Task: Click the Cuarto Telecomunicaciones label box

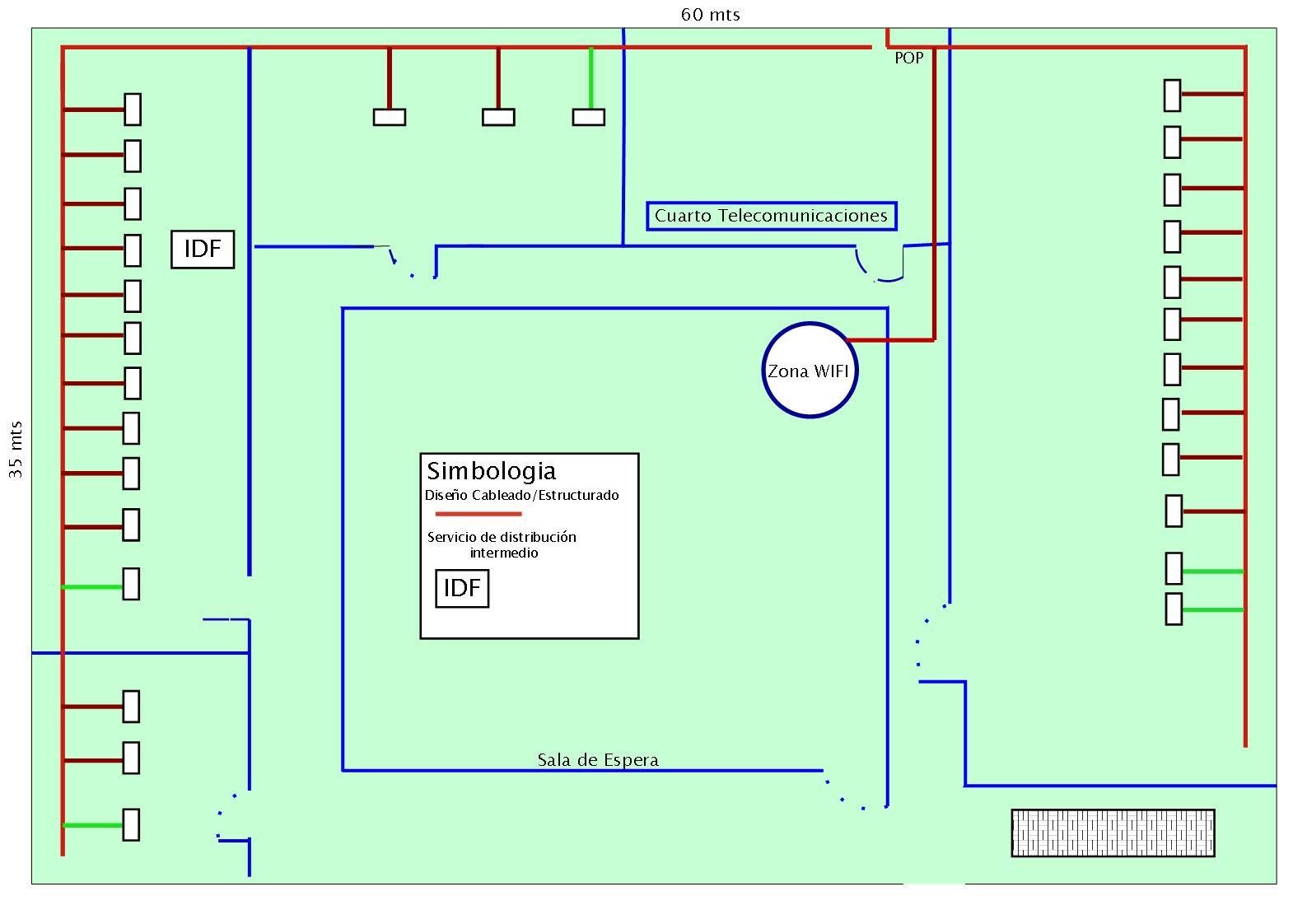Action: (x=772, y=216)
